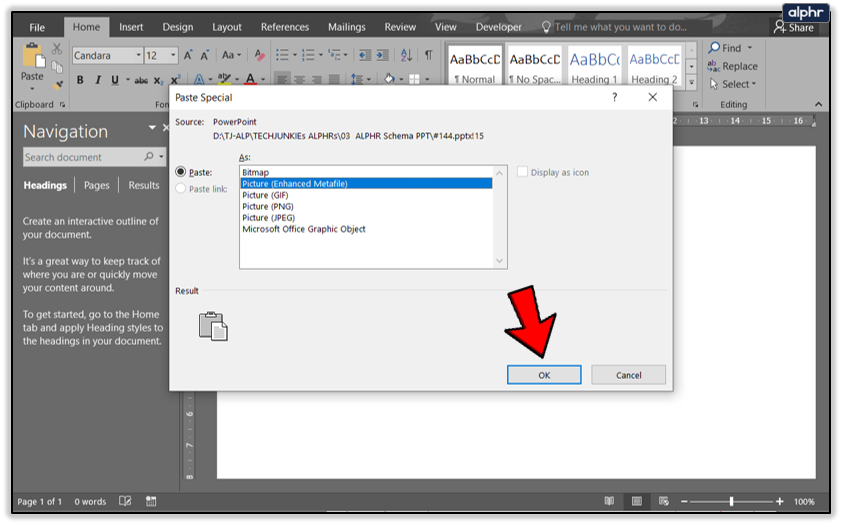Screen dimensions: 842x525
Task: Open the File tab
Action: coord(37,27)
